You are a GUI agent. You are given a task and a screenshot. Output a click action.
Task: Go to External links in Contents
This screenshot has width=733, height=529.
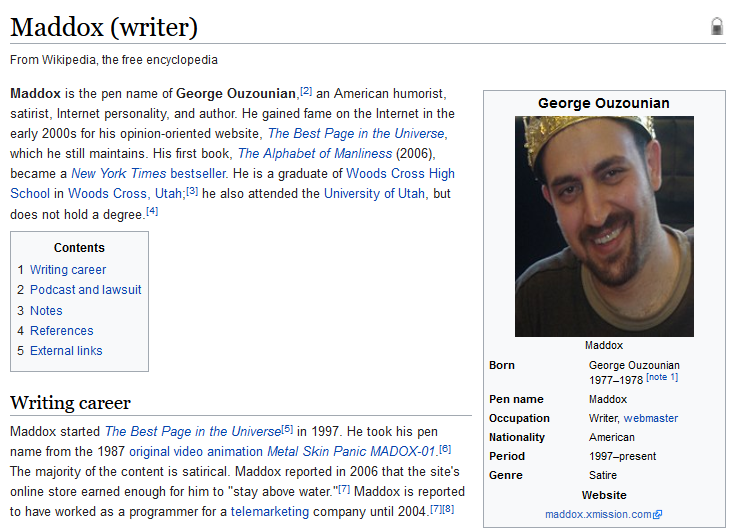pyautogui.click(x=66, y=351)
